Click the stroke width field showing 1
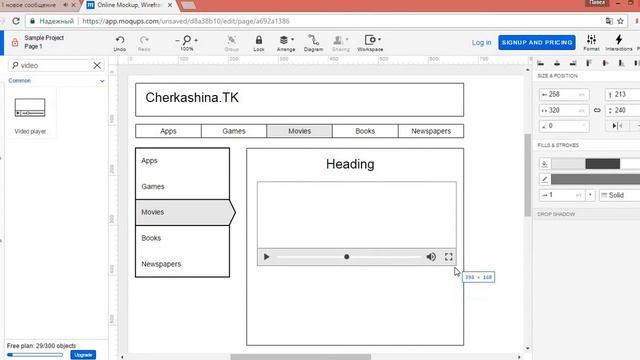The image size is (640, 360). [x=562, y=195]
